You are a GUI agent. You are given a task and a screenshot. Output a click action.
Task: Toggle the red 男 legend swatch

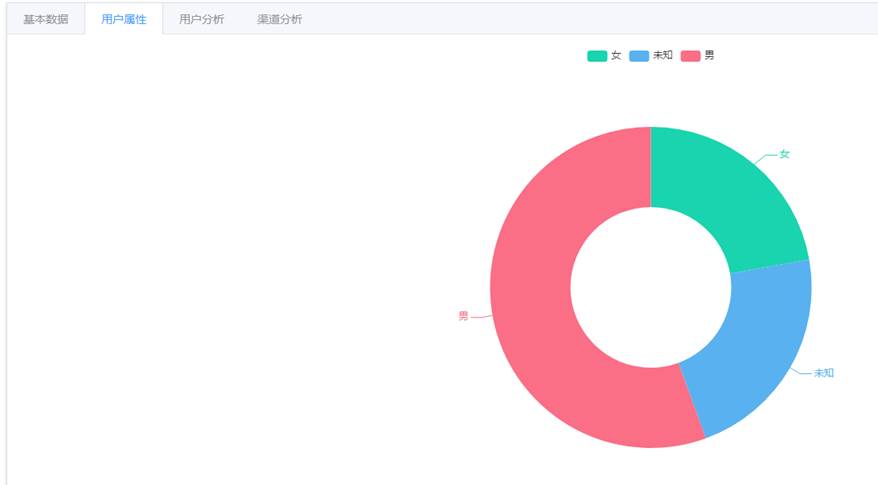(x=690, y=55)
